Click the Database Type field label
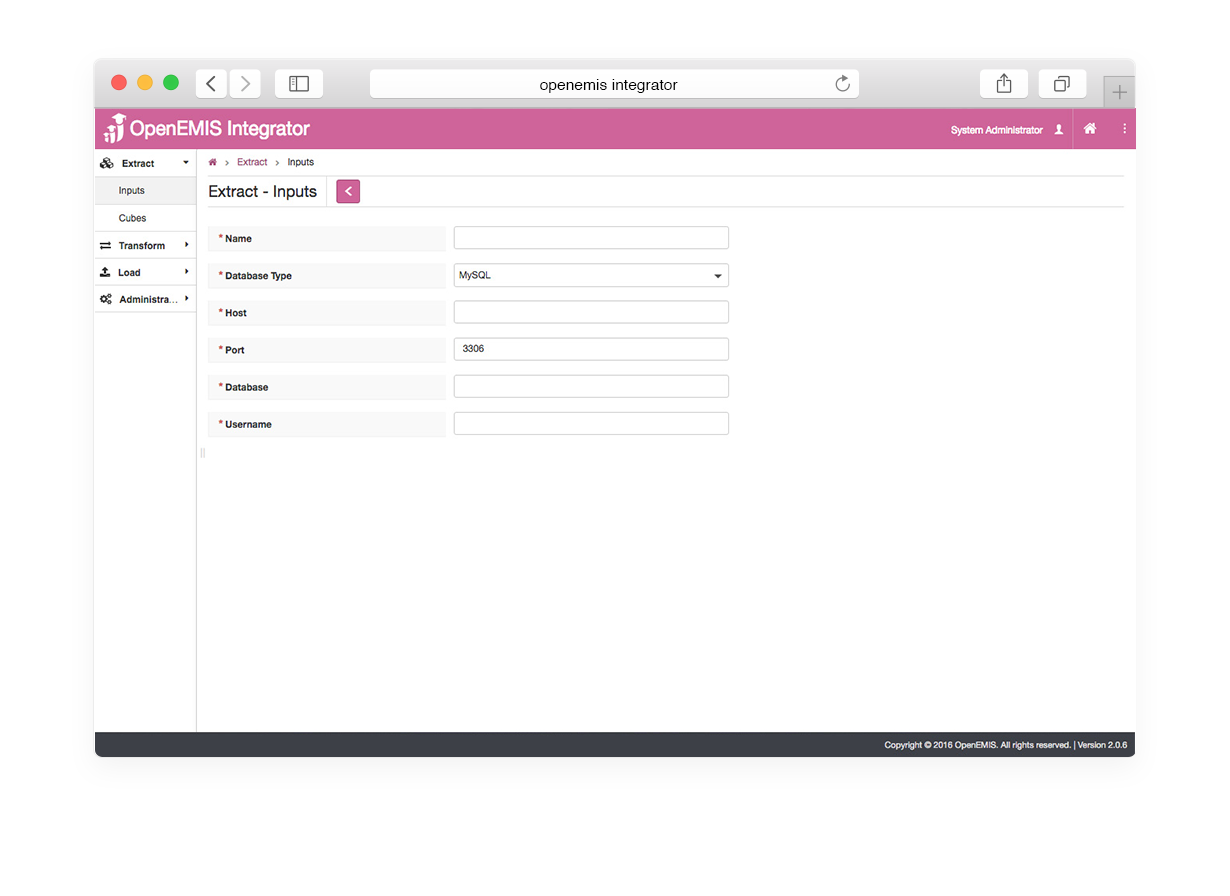The width and height of the screenshot is (1230, 896). pyautogui.click(x=258, y=276)
